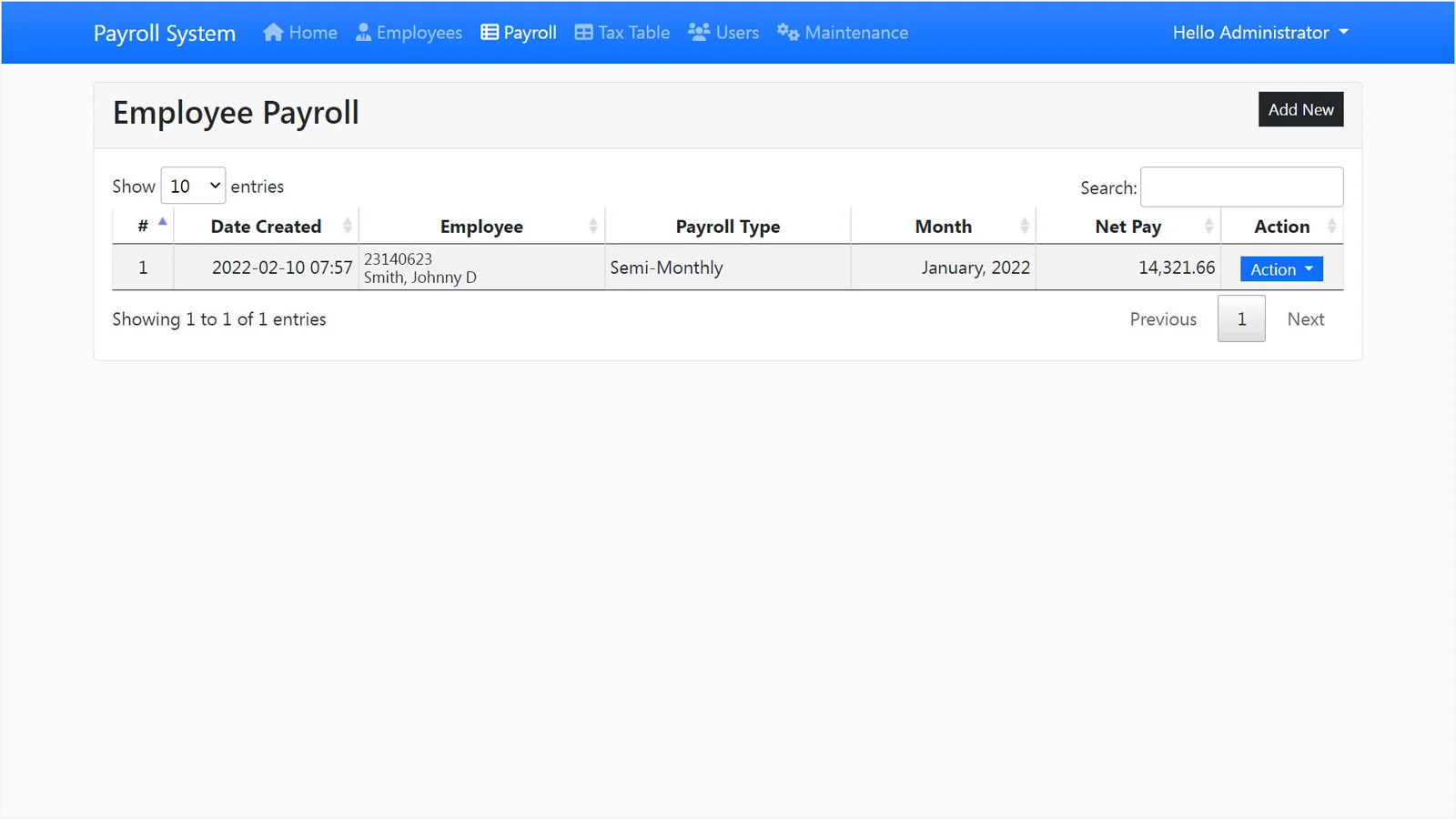This screenshot has width=1456, height=819.
Task: Click the Payroll list icon
Action: [x=490, y=33]
